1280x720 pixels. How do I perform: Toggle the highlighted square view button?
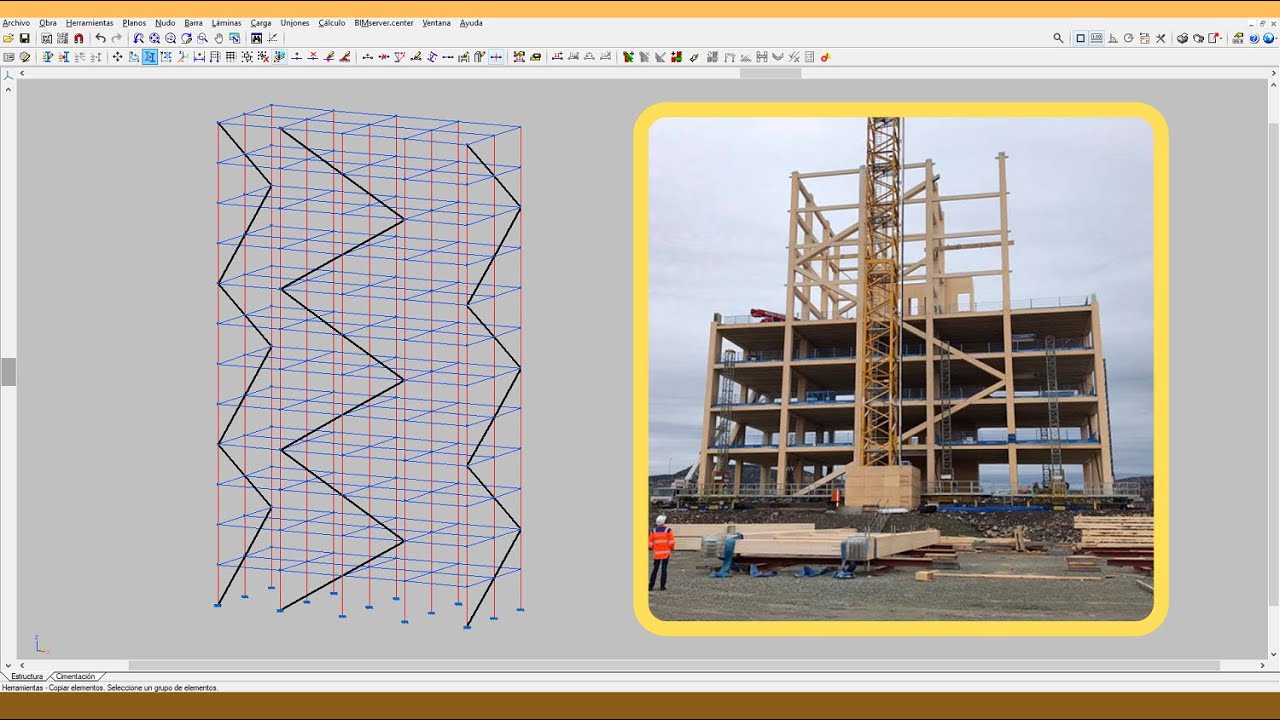pyautogui.click(x=1080, y=38)
